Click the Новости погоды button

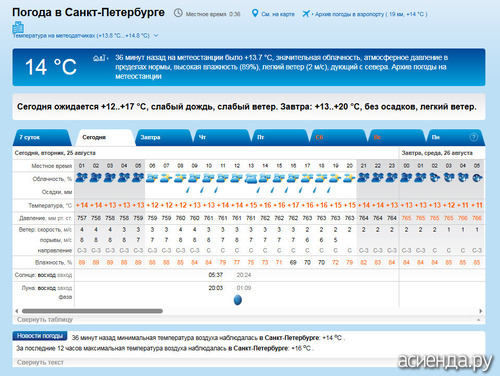[40, 336]
